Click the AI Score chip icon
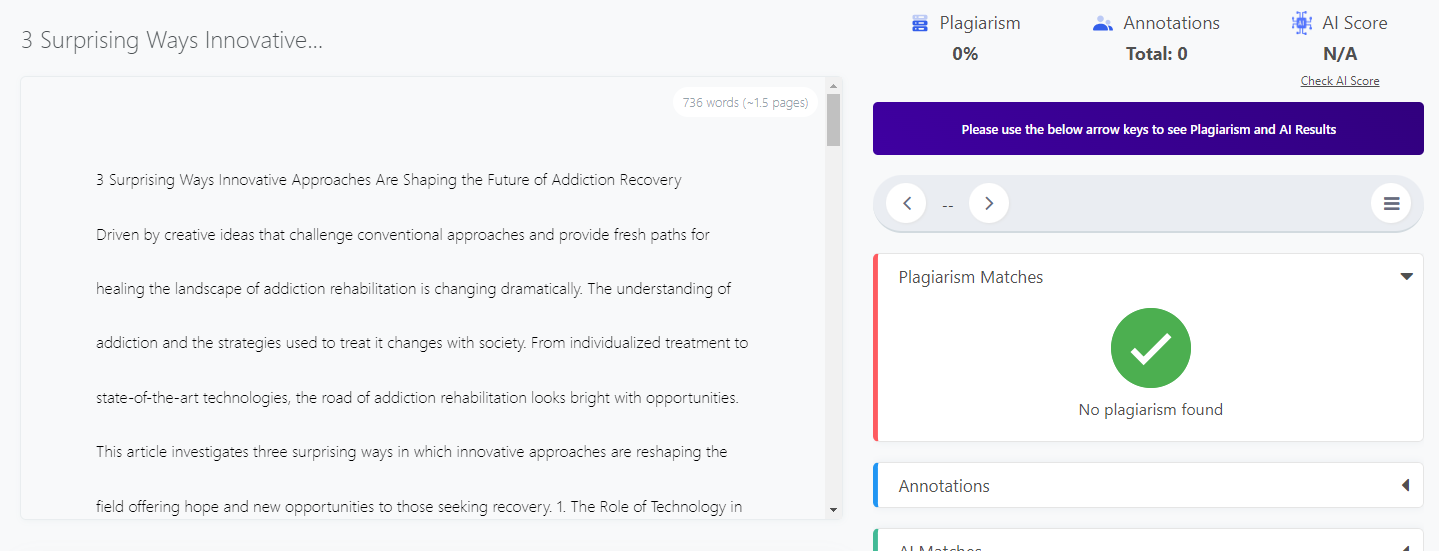1439x551 pixels. point(1301,23)
